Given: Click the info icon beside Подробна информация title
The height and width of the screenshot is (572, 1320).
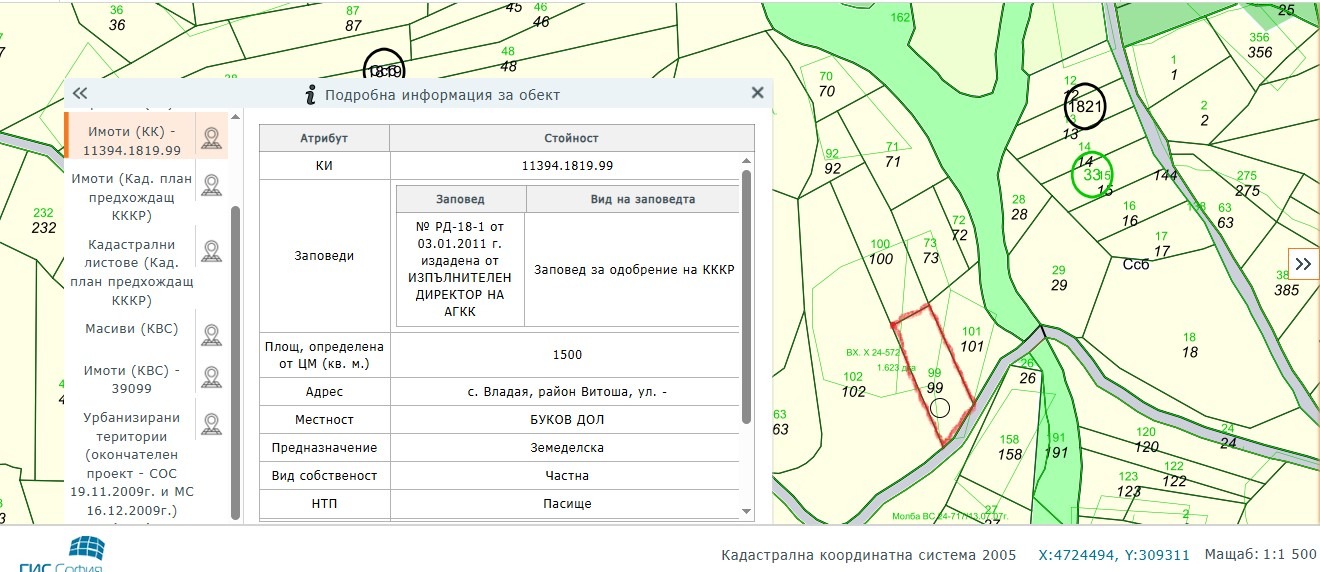Looking at the screenshot, I should (311, 94).
